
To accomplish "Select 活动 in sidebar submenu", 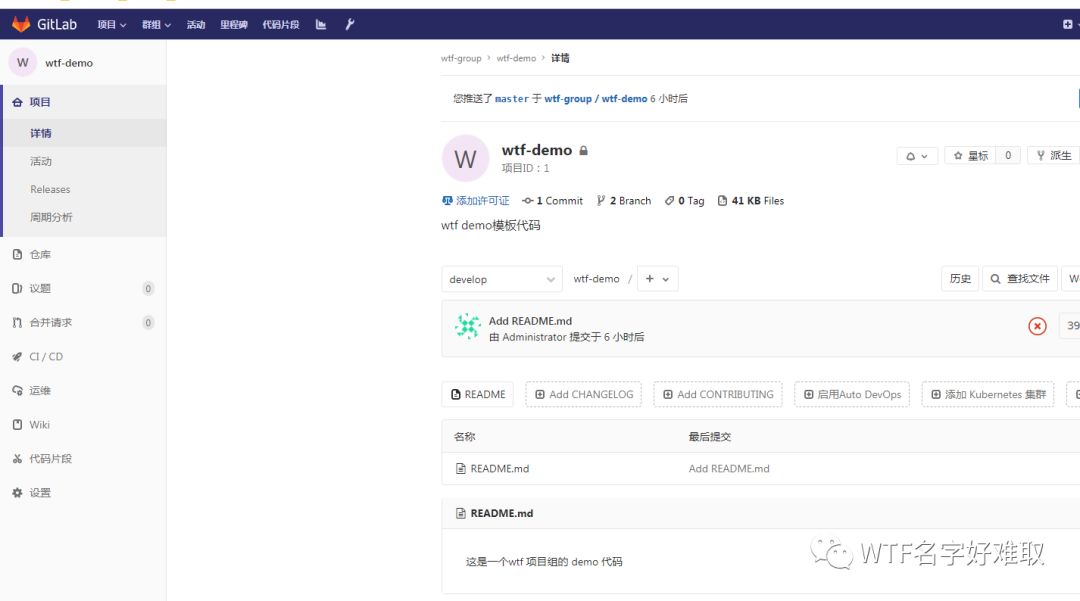I will point(41,161).
